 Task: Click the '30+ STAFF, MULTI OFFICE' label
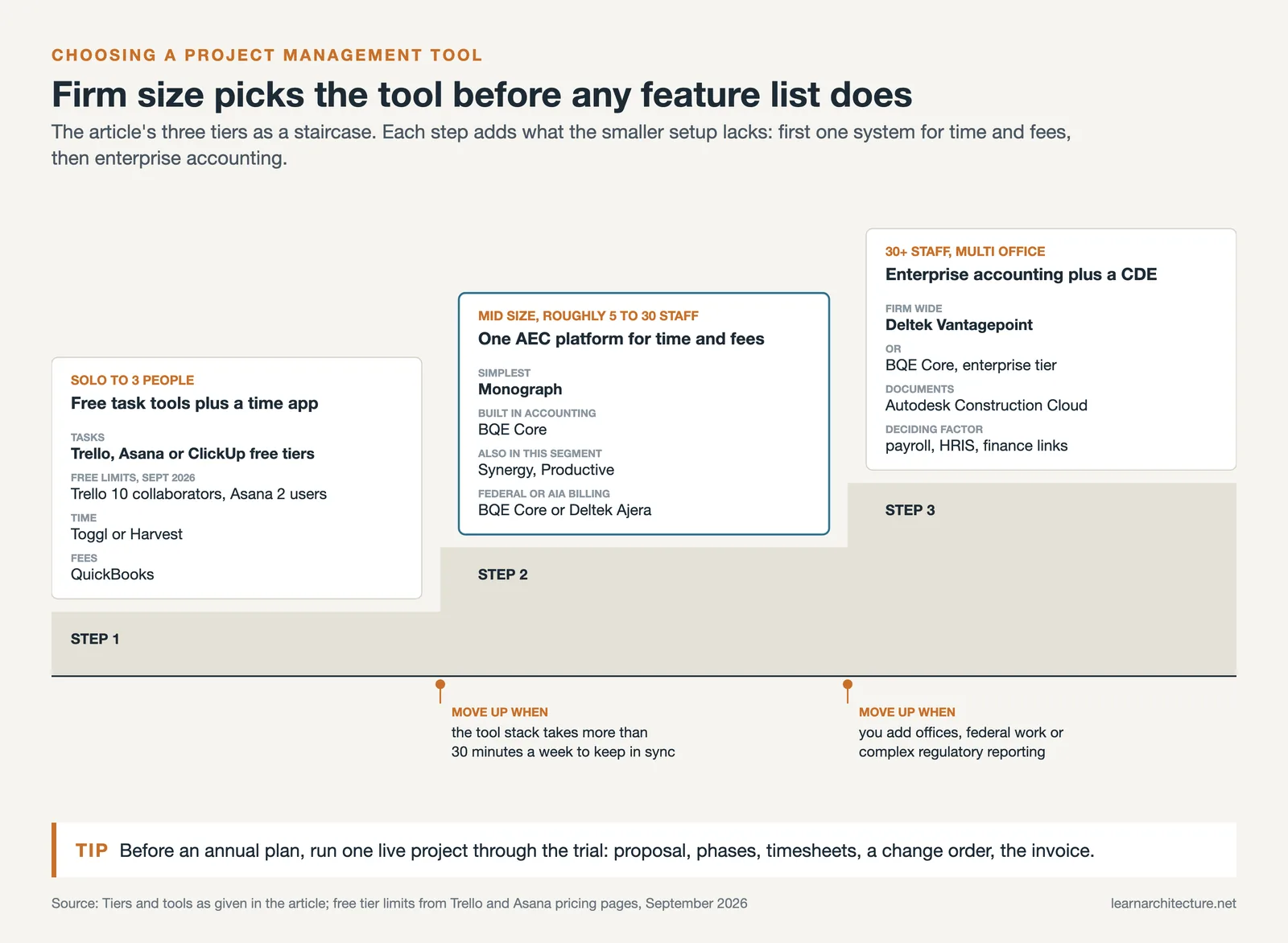pyautogui.click(x=965, y=251)
